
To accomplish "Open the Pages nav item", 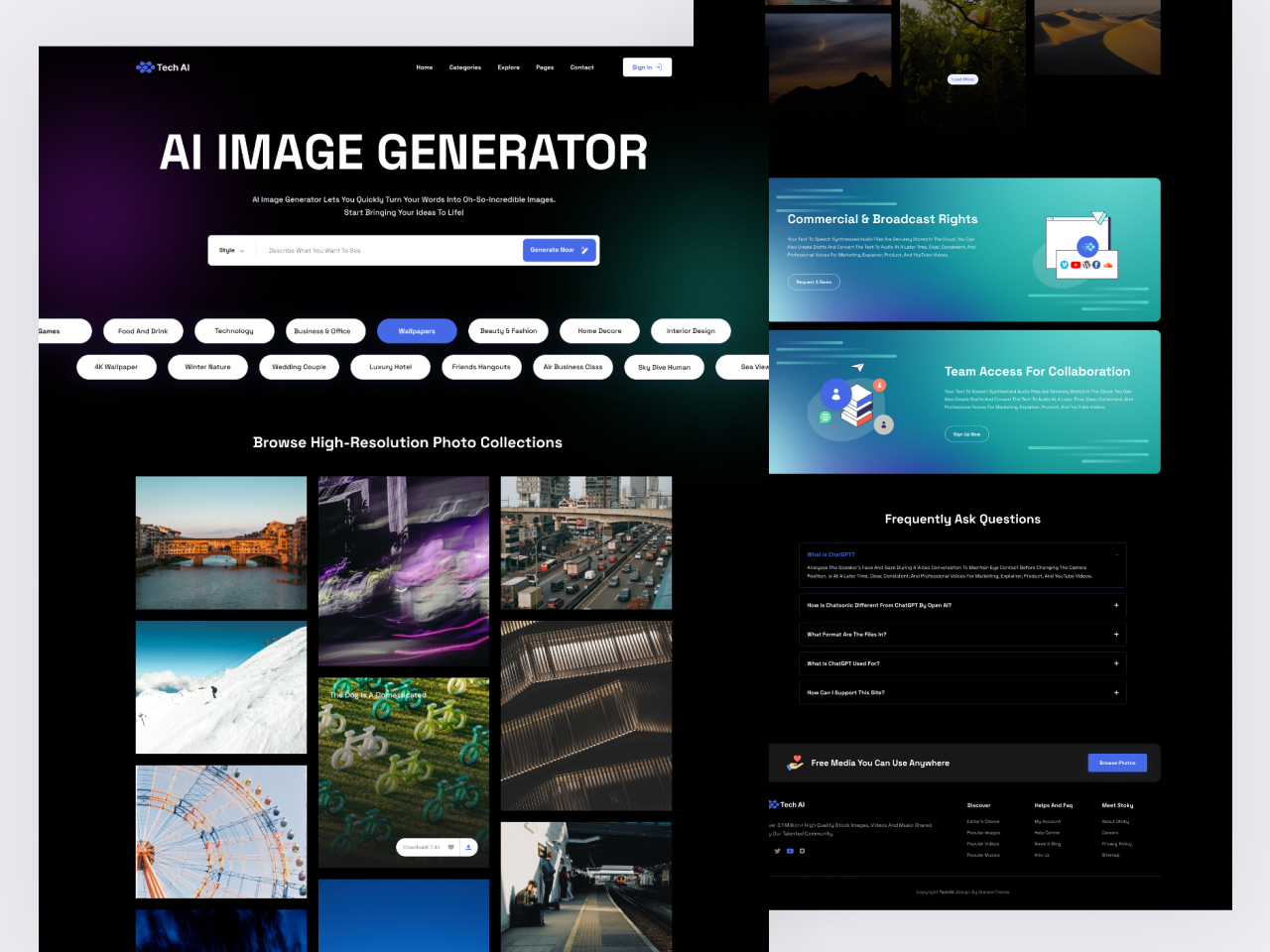I will click(545, 67).
